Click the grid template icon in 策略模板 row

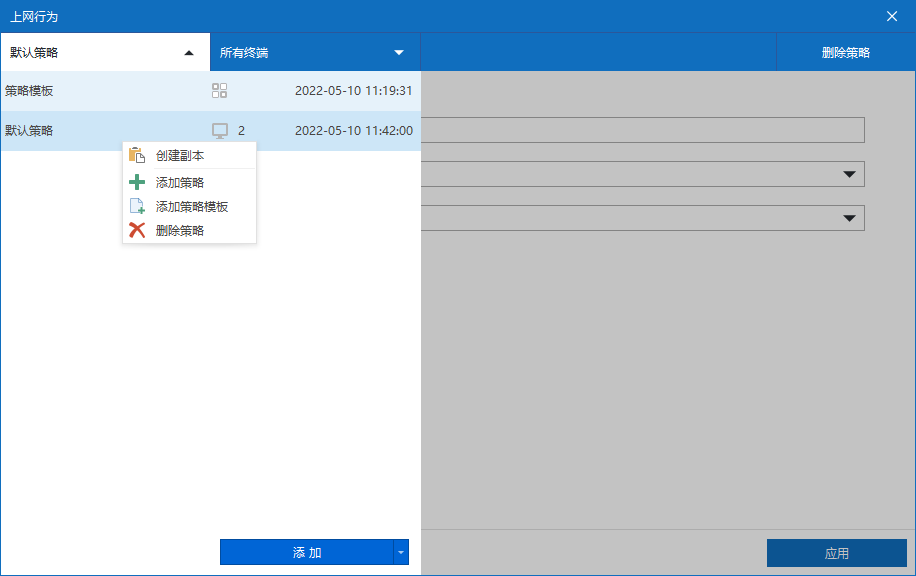pyautogui.click(x=220, y=91)
